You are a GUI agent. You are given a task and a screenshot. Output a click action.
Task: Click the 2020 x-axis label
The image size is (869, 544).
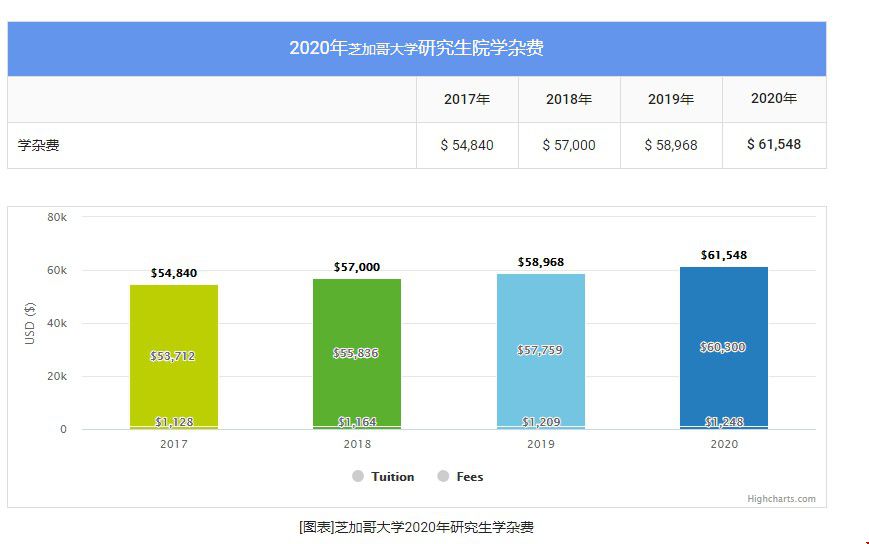724,444
